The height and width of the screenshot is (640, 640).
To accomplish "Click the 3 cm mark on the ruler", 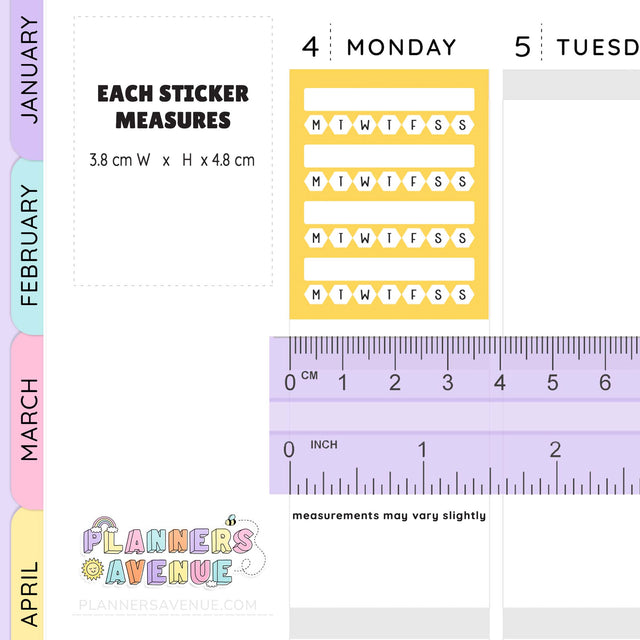I will (x=447, y=381).
